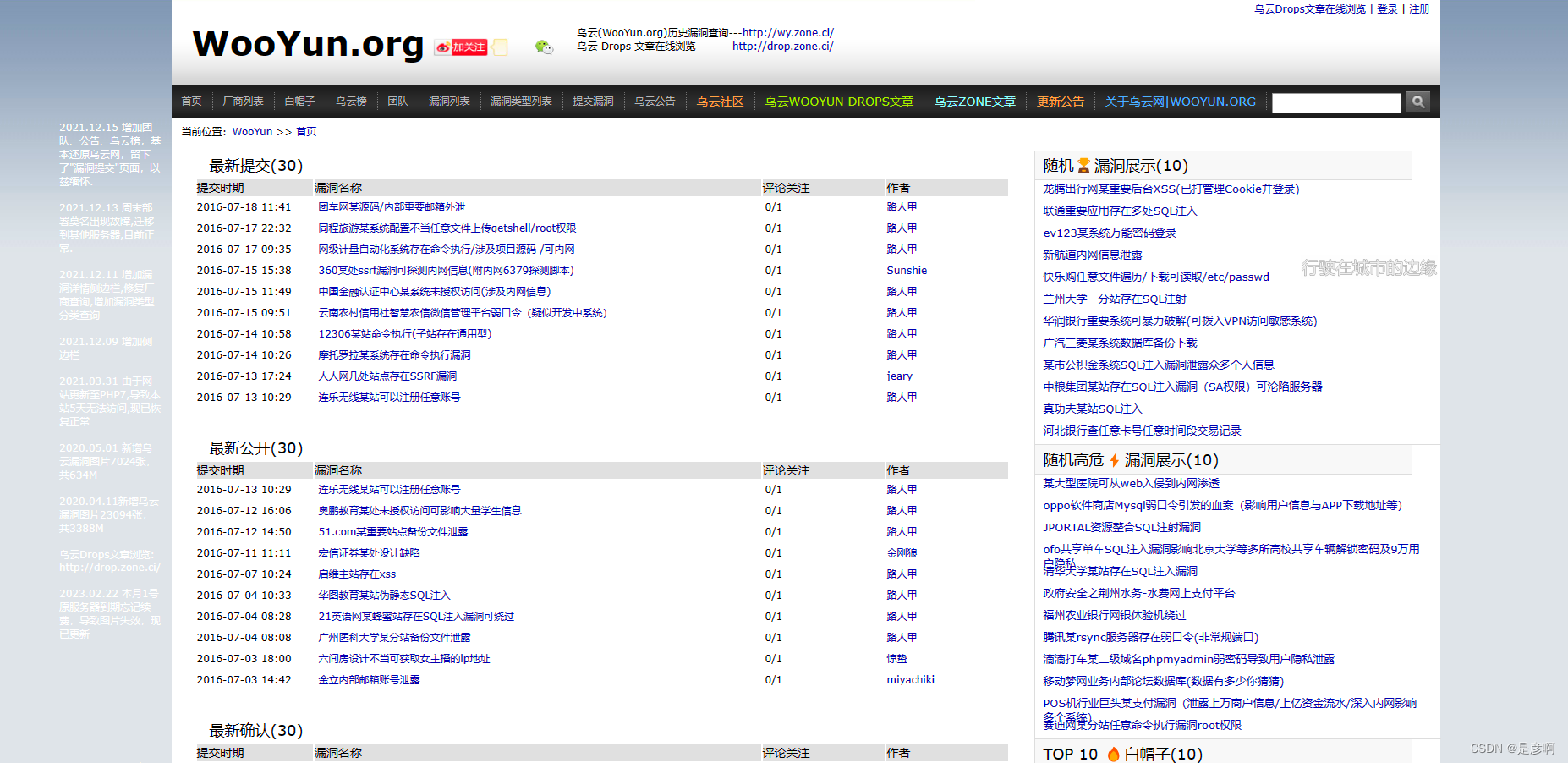Open 团车网某源码/内部重要邮箱外泄 report
1568x763 pixels.
click(392, 207)
